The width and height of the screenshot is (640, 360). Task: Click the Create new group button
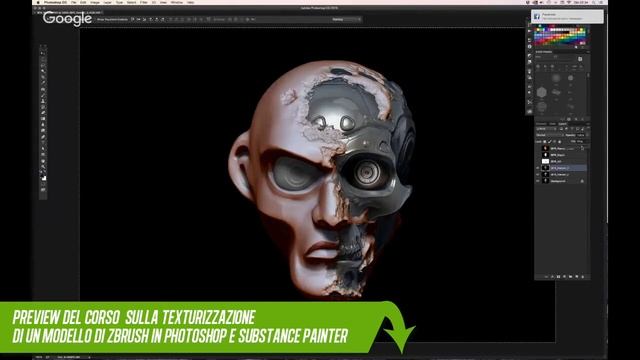[x=571, y=277]
